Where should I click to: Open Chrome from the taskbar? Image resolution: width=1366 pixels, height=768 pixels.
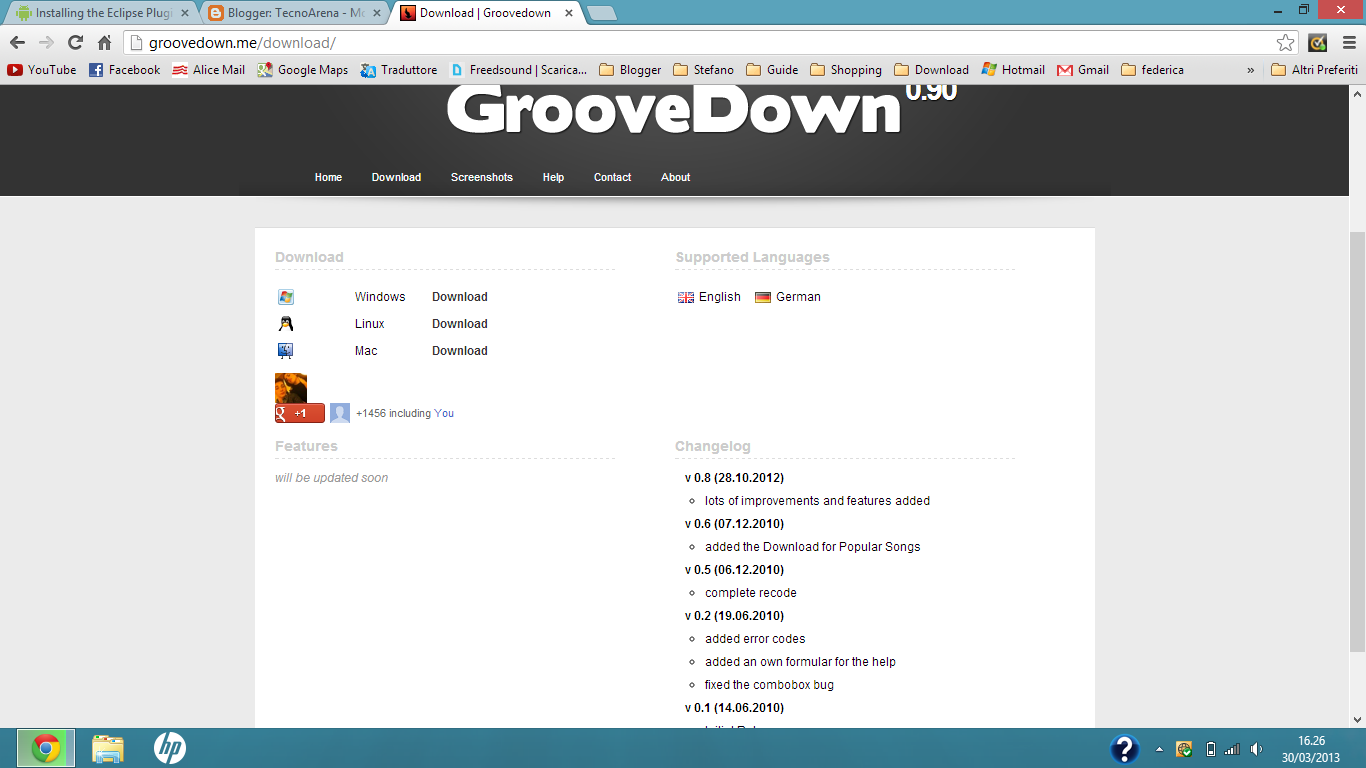45,748
